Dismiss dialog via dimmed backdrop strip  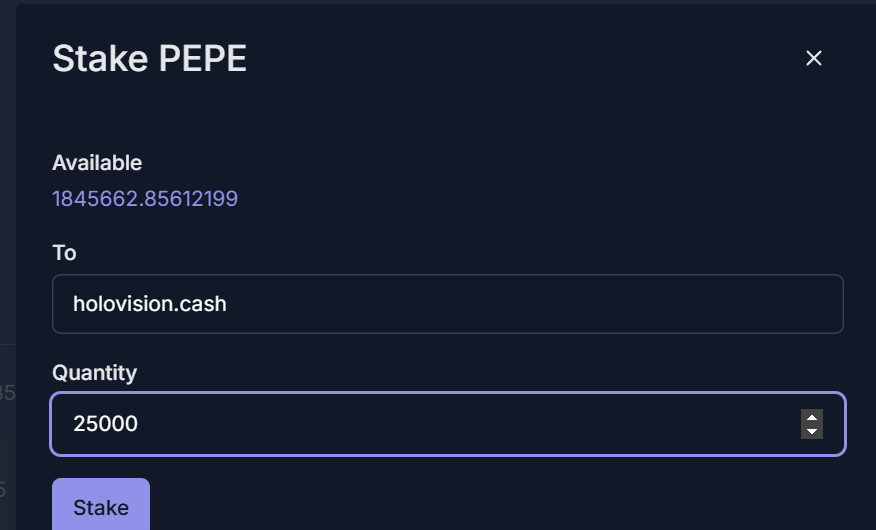[8, 265]
